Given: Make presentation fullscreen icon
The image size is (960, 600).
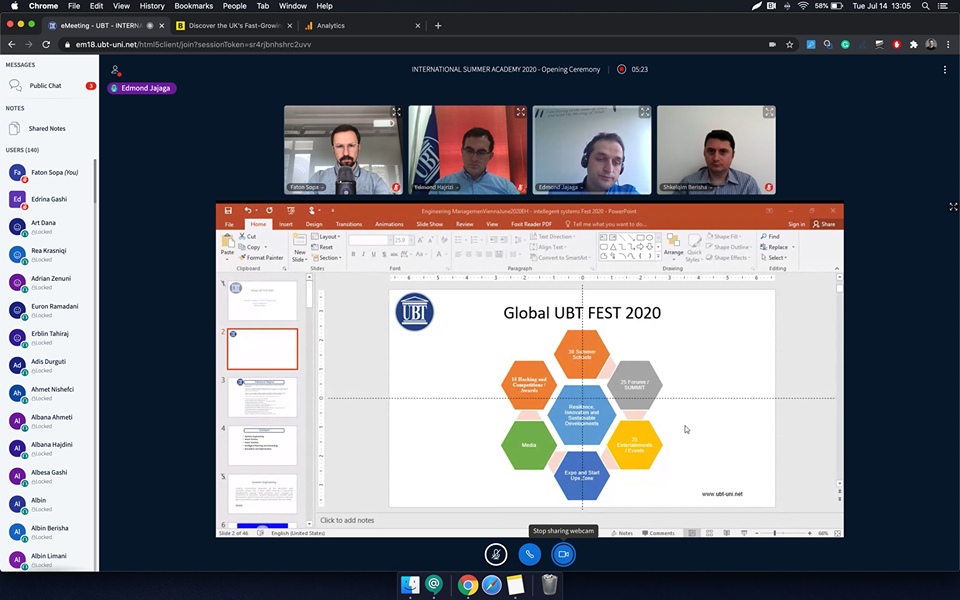Looking at the screenshot, I should pyautogui.click(x=953, y=207).
